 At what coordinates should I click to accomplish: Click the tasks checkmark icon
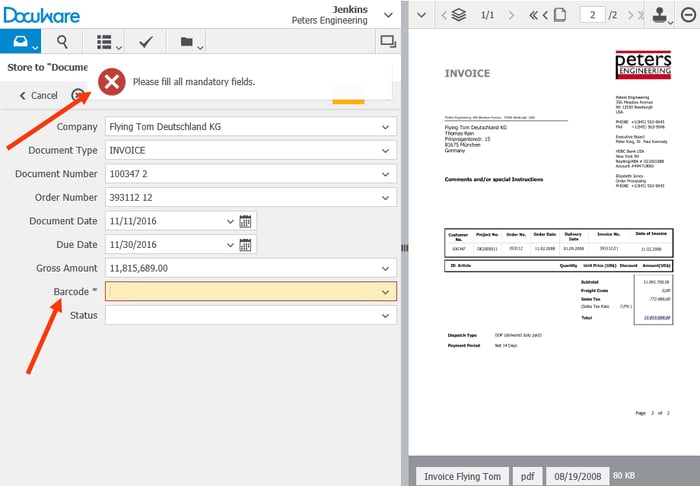click(145, 41)
